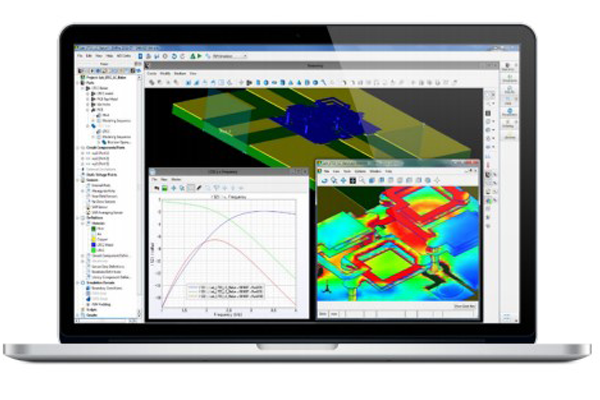Click the green export icon in graph toolbar
The width and height of the screenshot is (600, 400).
(166, 189)
